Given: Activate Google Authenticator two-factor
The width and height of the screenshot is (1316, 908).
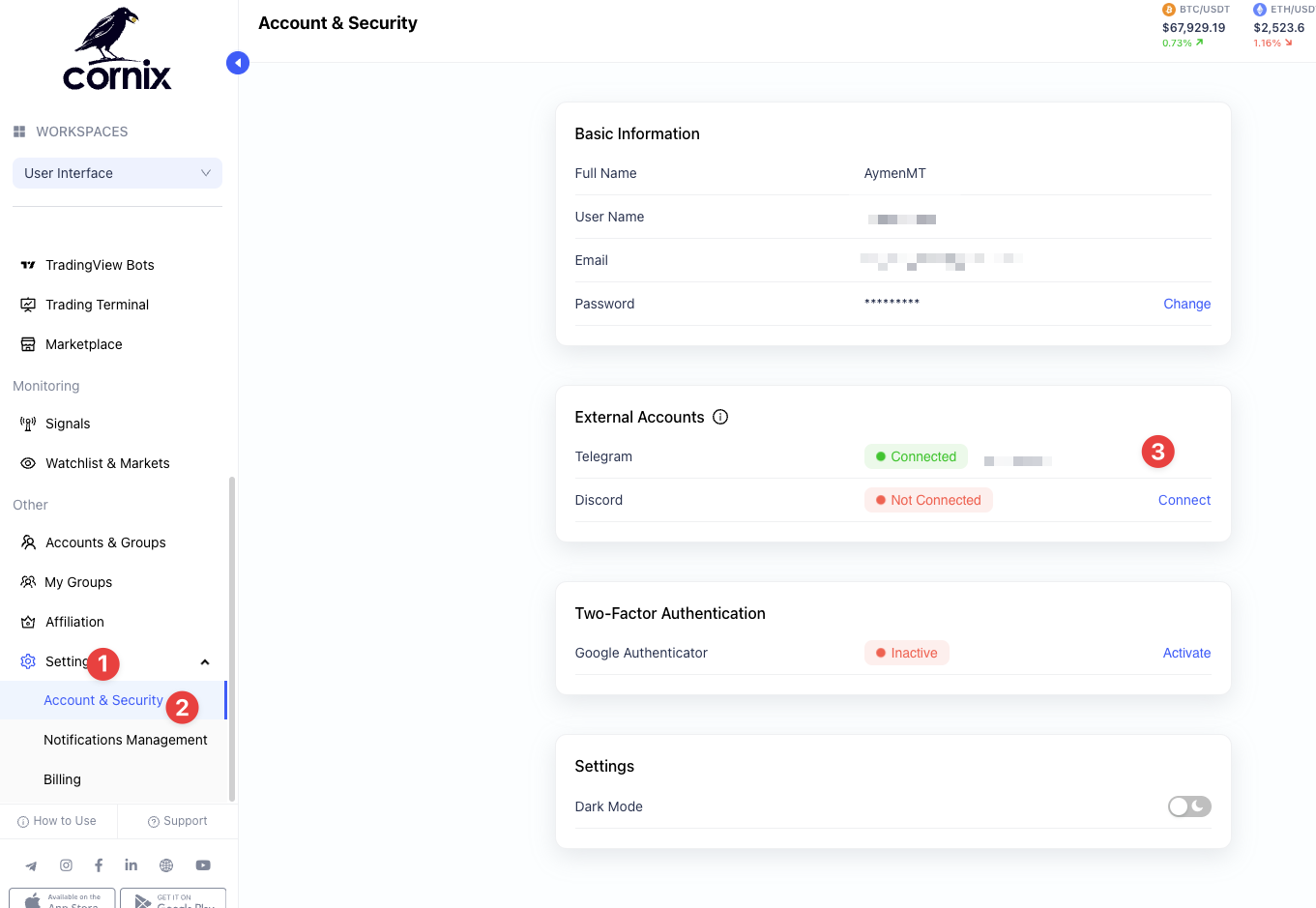Looking at the screenshot, I should [x=1186, y=653].
